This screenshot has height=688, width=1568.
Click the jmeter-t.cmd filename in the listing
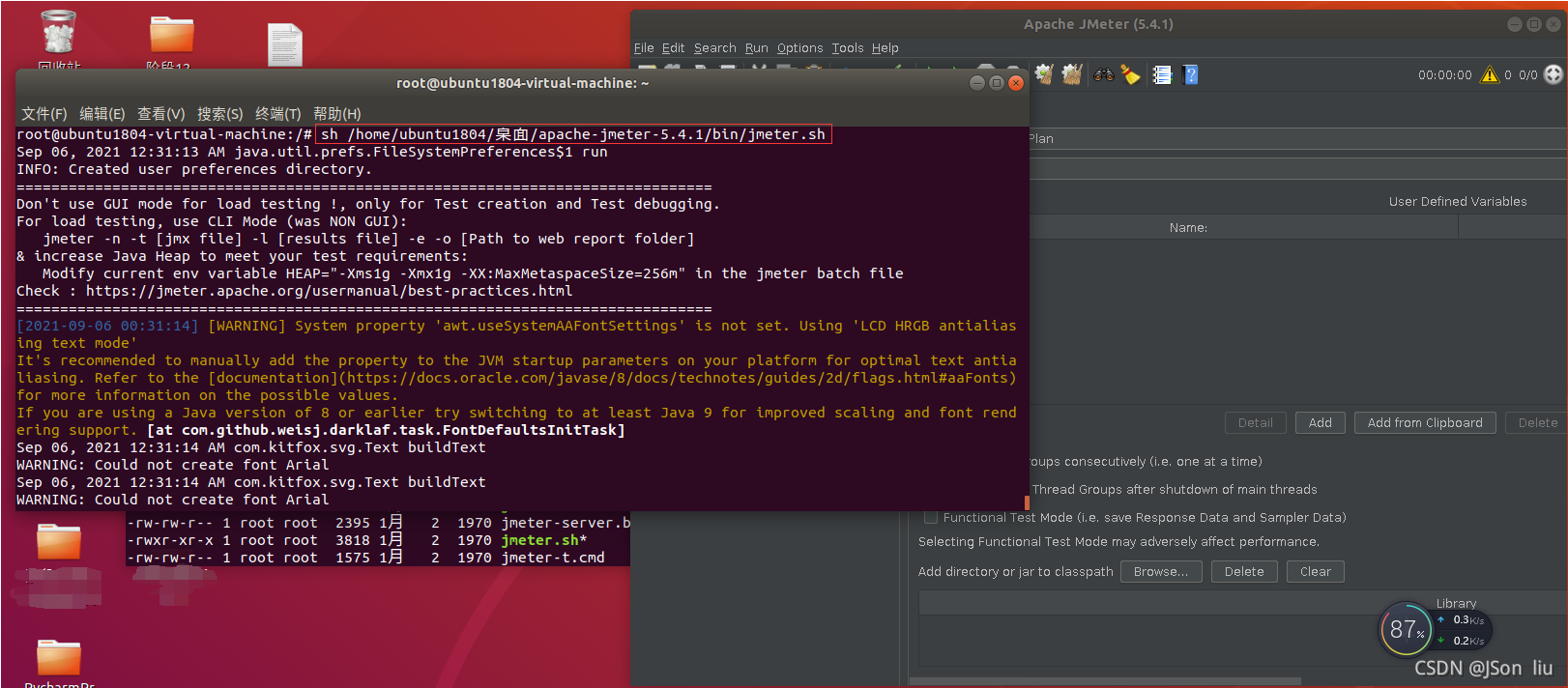click(x=552, y=558)
